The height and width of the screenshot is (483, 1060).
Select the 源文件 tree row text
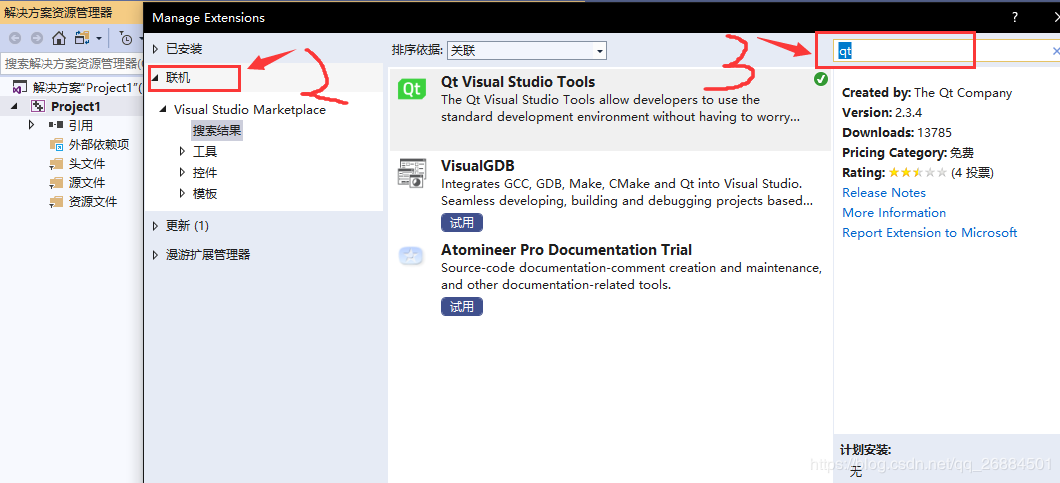click(x=87, y=183)
